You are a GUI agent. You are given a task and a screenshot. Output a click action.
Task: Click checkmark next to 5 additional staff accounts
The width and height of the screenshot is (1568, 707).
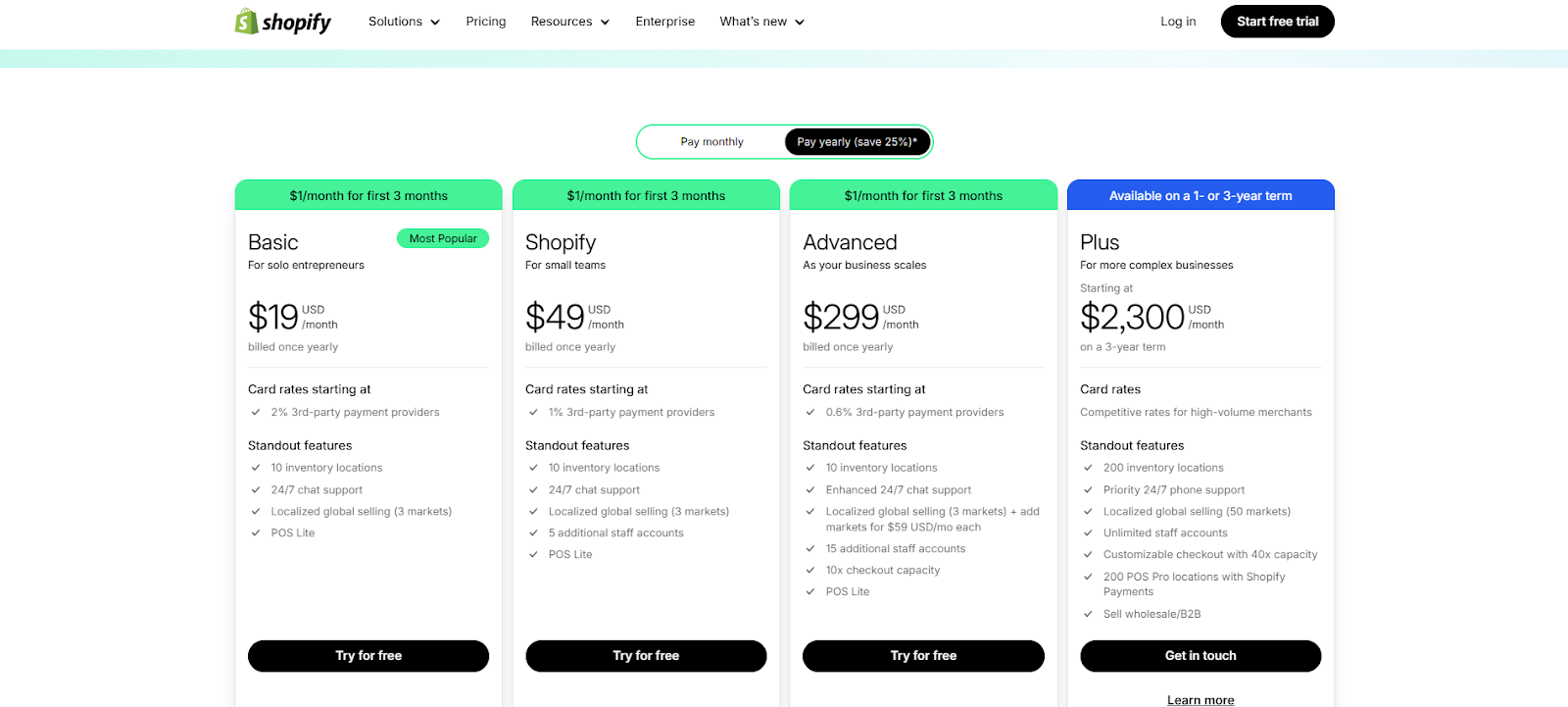pos(534,533)
